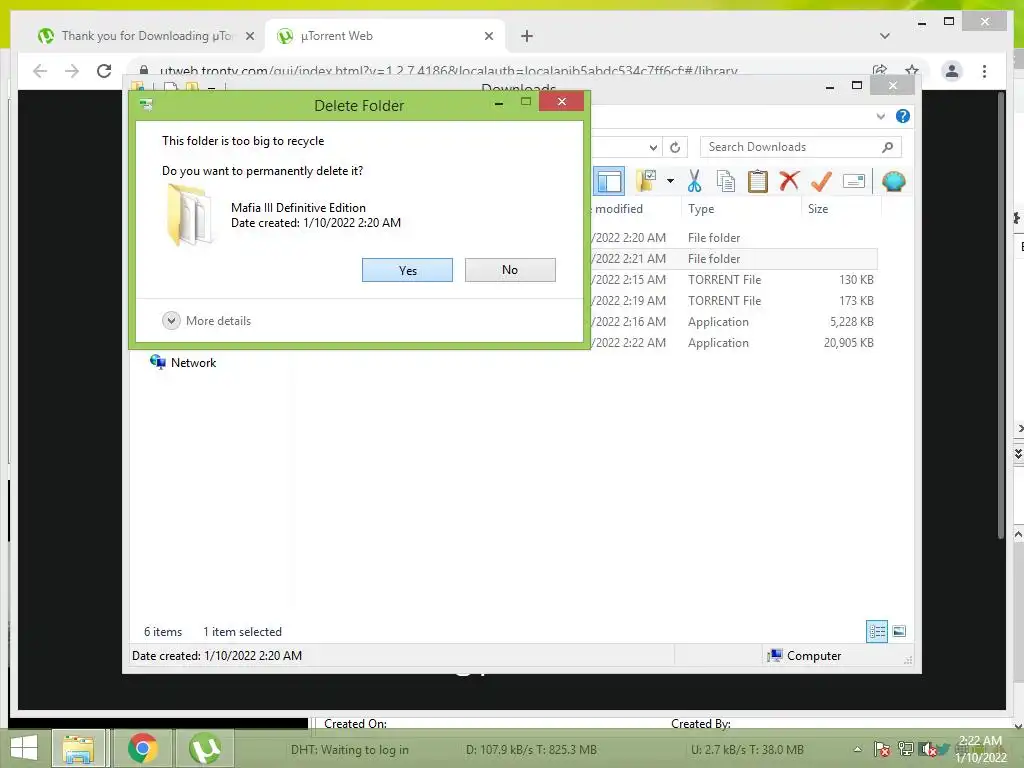Open Windows Start button
Viewport: 1024px width, 768px height.
pyautogui.click(x=24, y=749)
